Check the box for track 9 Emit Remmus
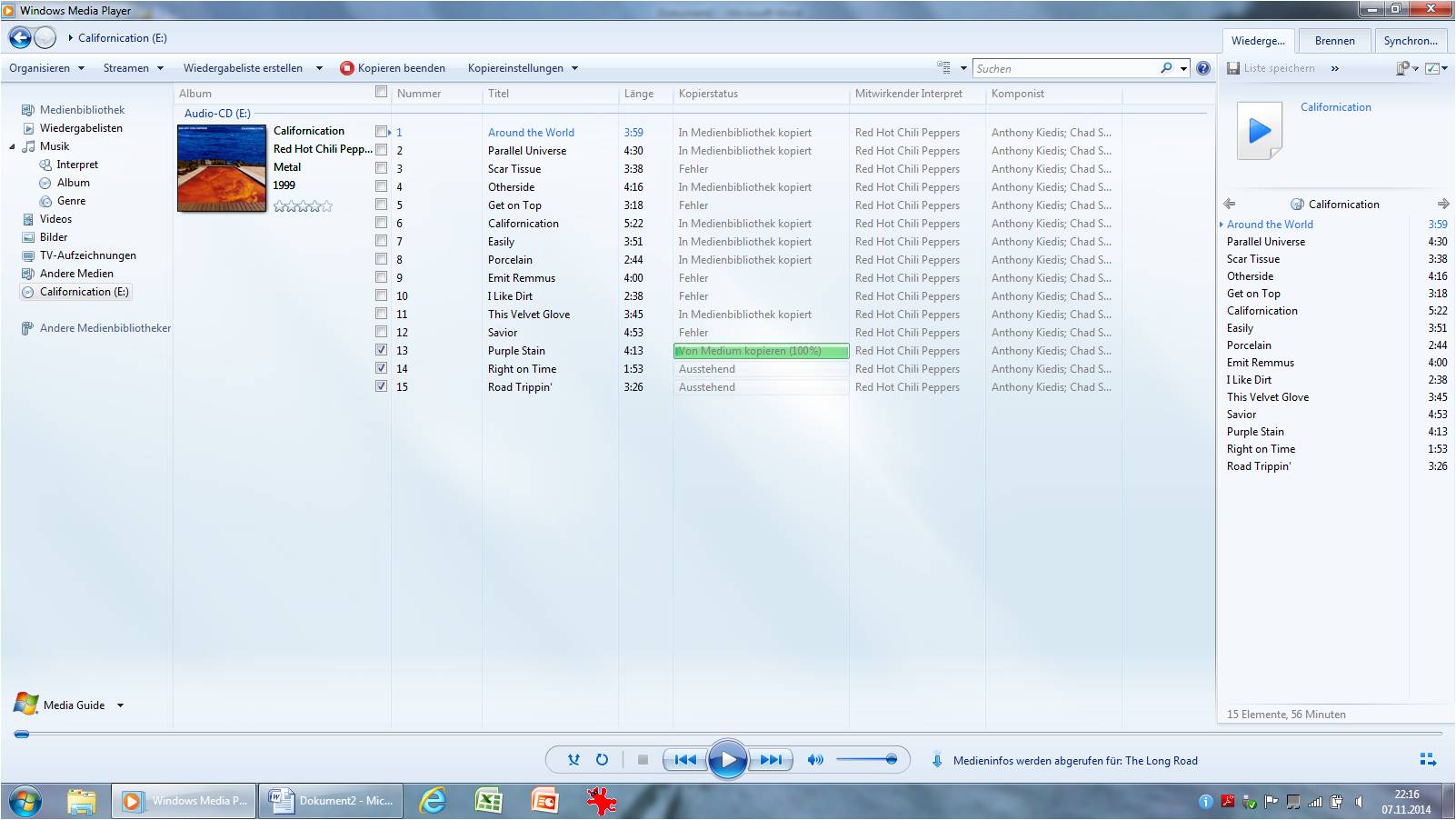 pyautogui.click(x=381, y=277)
